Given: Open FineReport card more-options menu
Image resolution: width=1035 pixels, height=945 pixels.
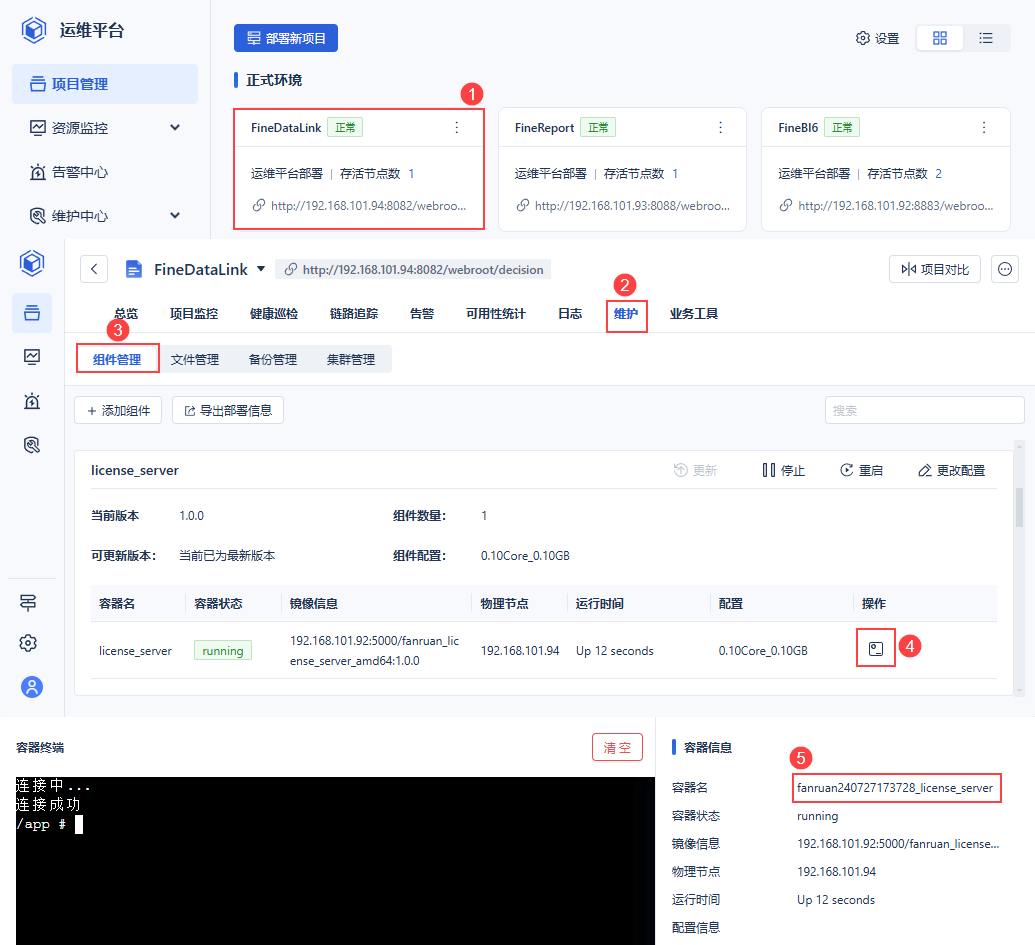Looking at the screenshot, I should tap(720, 127).
